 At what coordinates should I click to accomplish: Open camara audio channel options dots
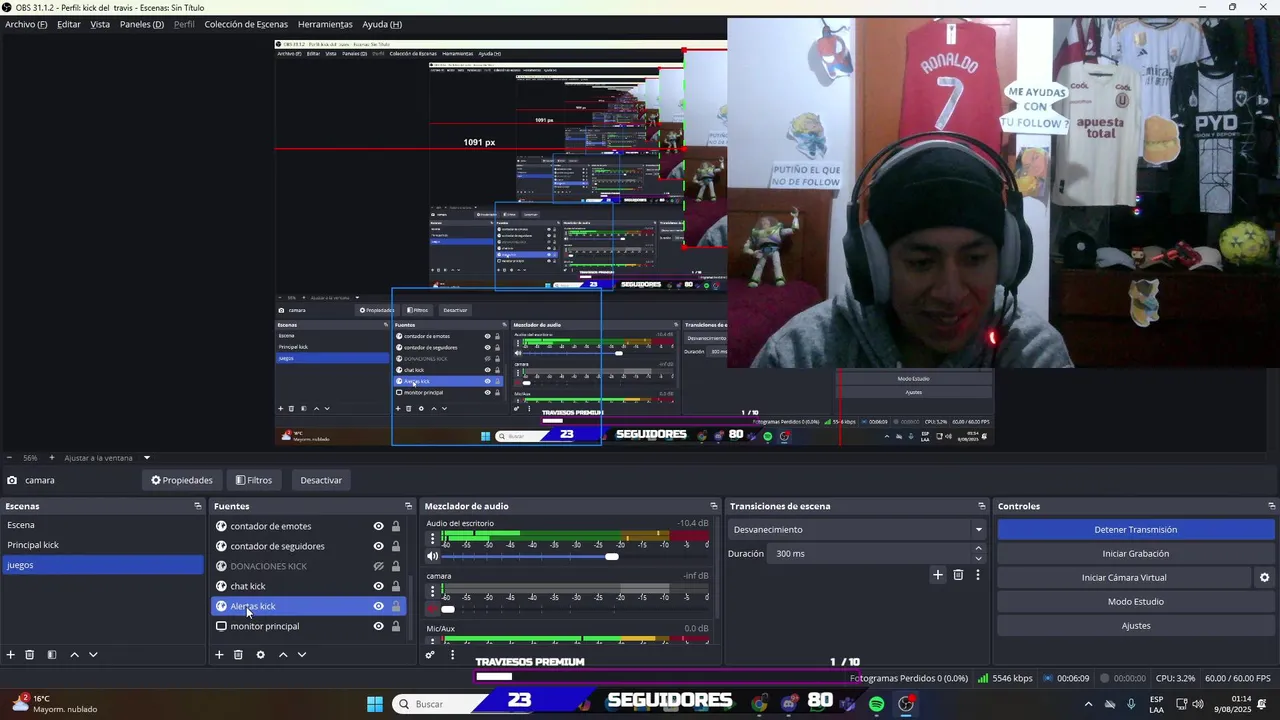point(433,591)
